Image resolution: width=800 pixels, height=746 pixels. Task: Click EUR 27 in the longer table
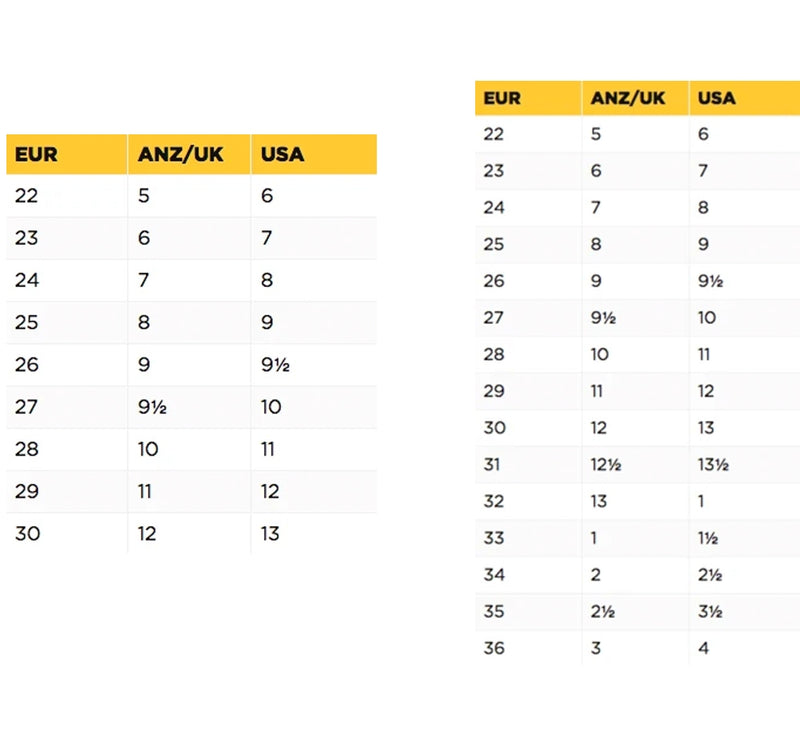494,318
